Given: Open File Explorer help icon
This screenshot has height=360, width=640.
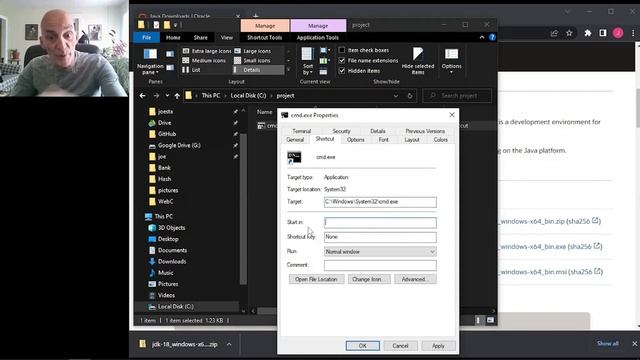Looking at the screenshot, I should coord(492,37).
